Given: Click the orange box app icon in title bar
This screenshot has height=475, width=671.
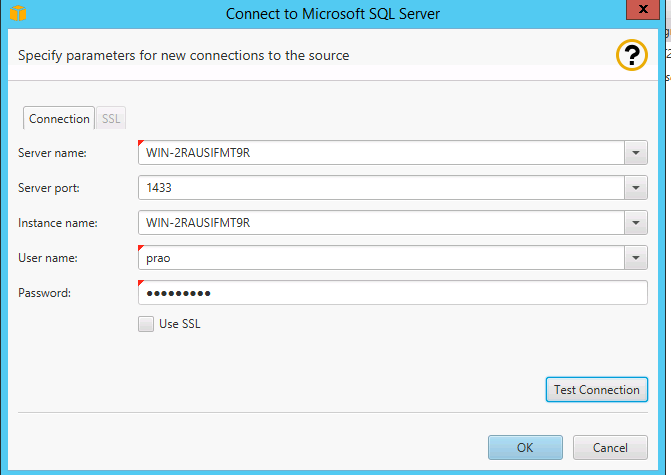Looking at the screenshot, I should click(18, 13).
